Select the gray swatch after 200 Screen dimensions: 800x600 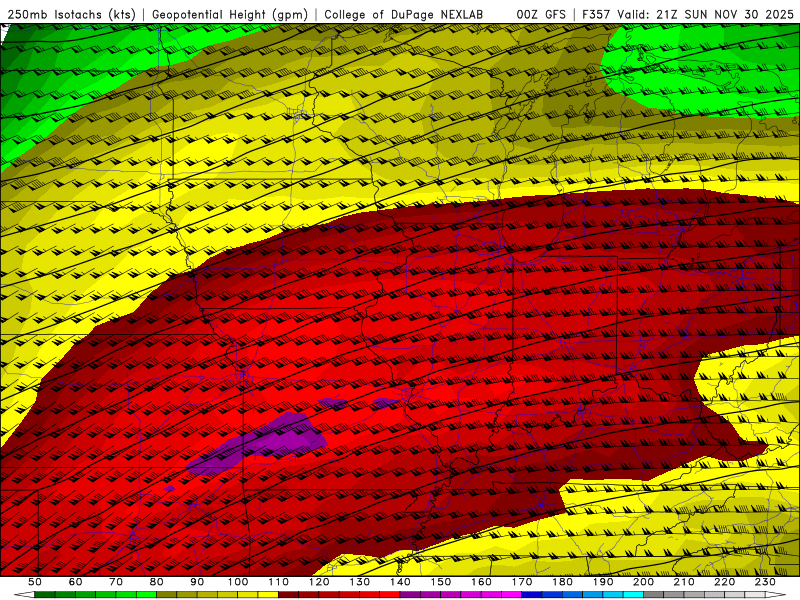click(x=654, y=594)
